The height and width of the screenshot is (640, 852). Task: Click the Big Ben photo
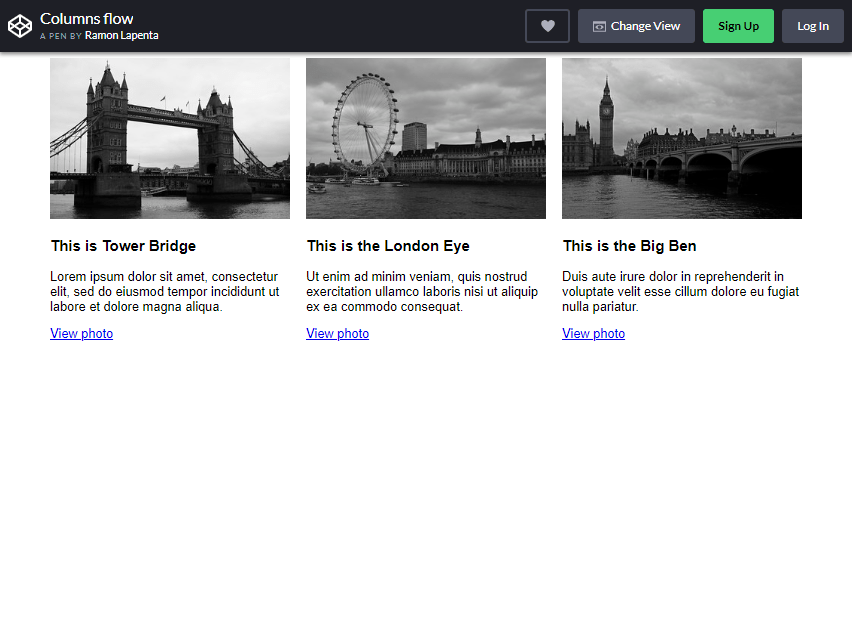click(x=681, y=138)
